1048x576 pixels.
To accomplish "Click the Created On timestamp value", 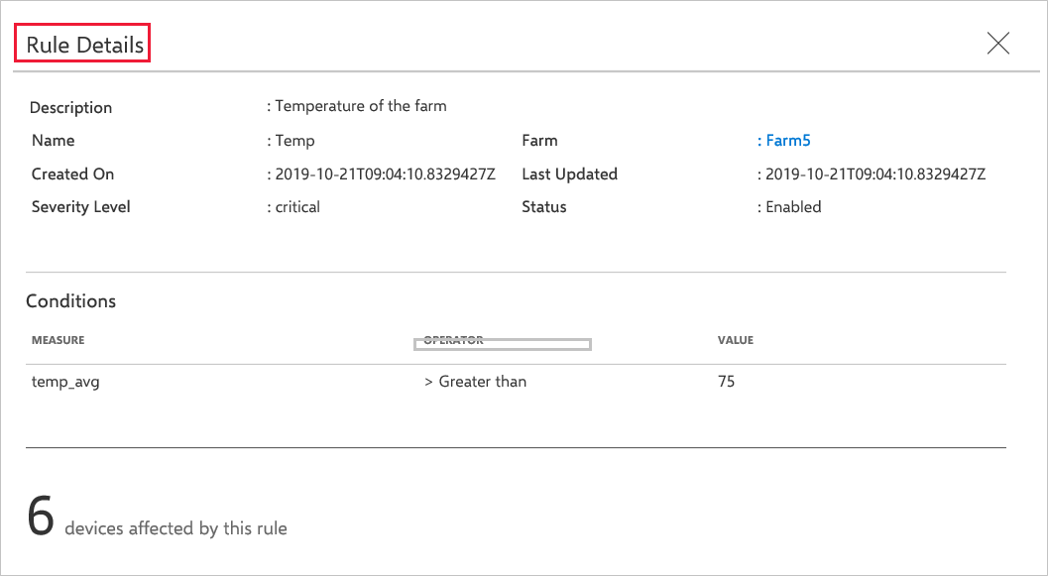I will point(385,174).
